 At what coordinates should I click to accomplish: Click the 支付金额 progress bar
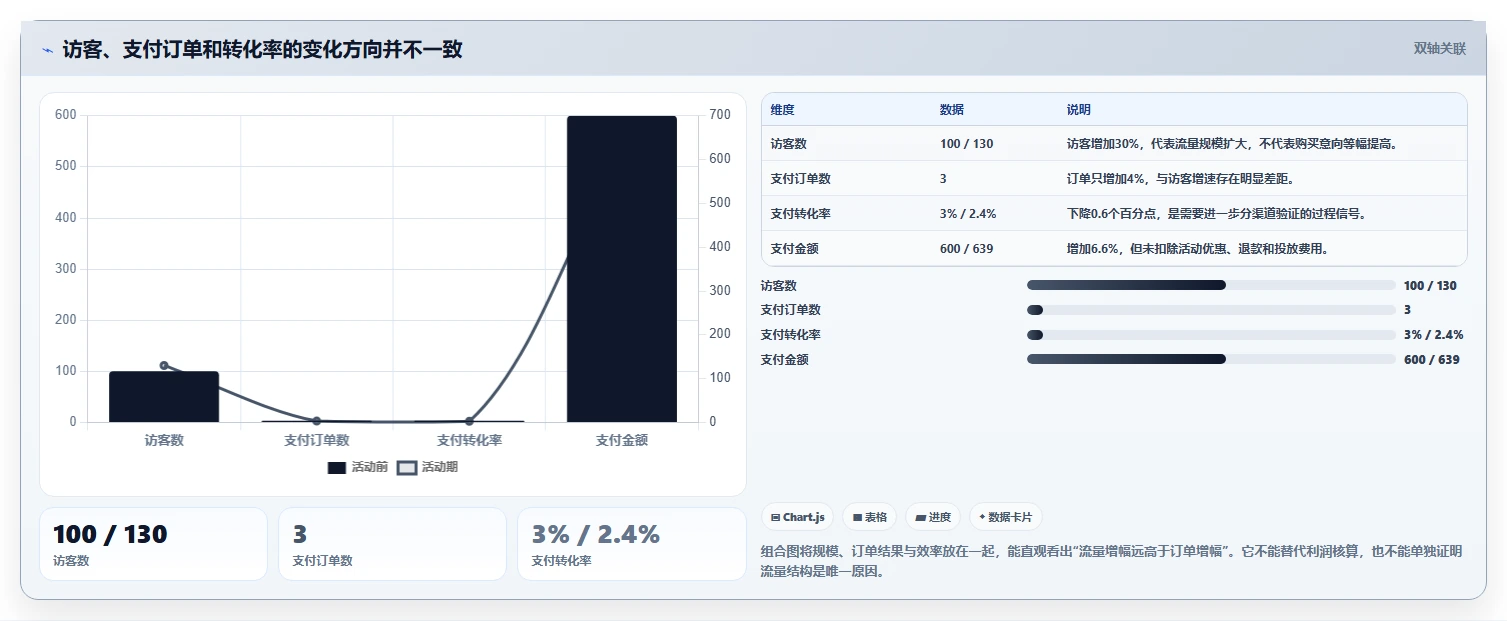(1211, 359)
